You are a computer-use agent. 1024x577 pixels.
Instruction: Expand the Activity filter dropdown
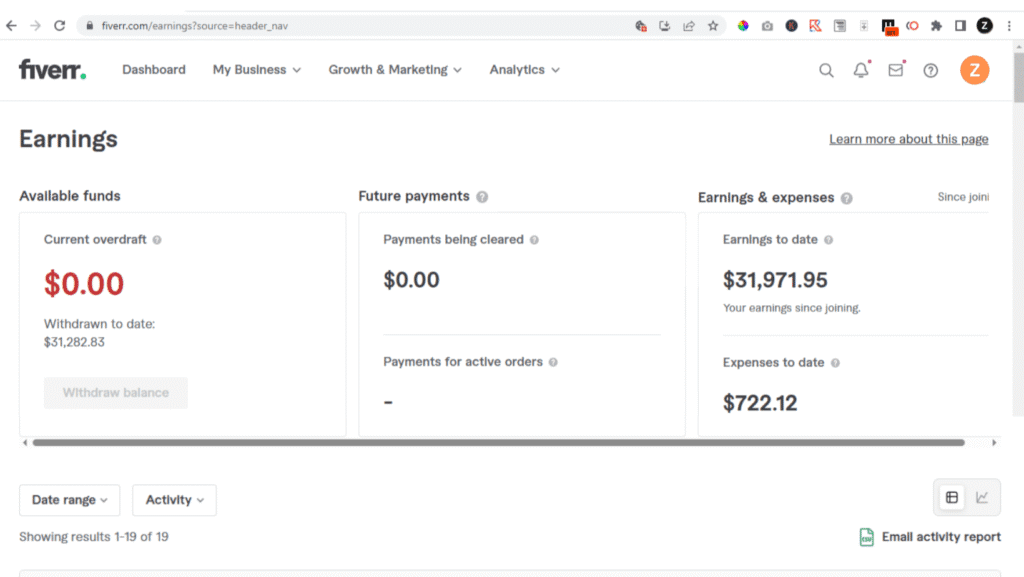(174, 500)
